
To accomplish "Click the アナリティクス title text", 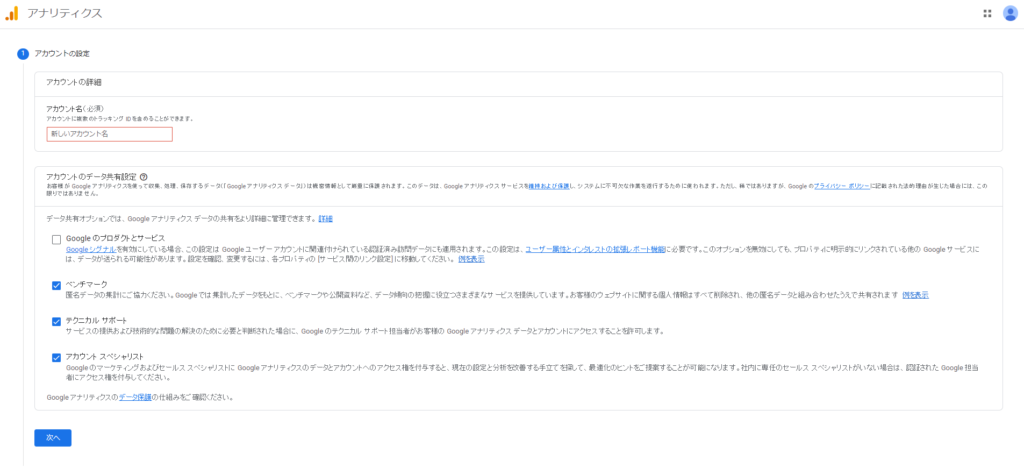I will (65, 13).
